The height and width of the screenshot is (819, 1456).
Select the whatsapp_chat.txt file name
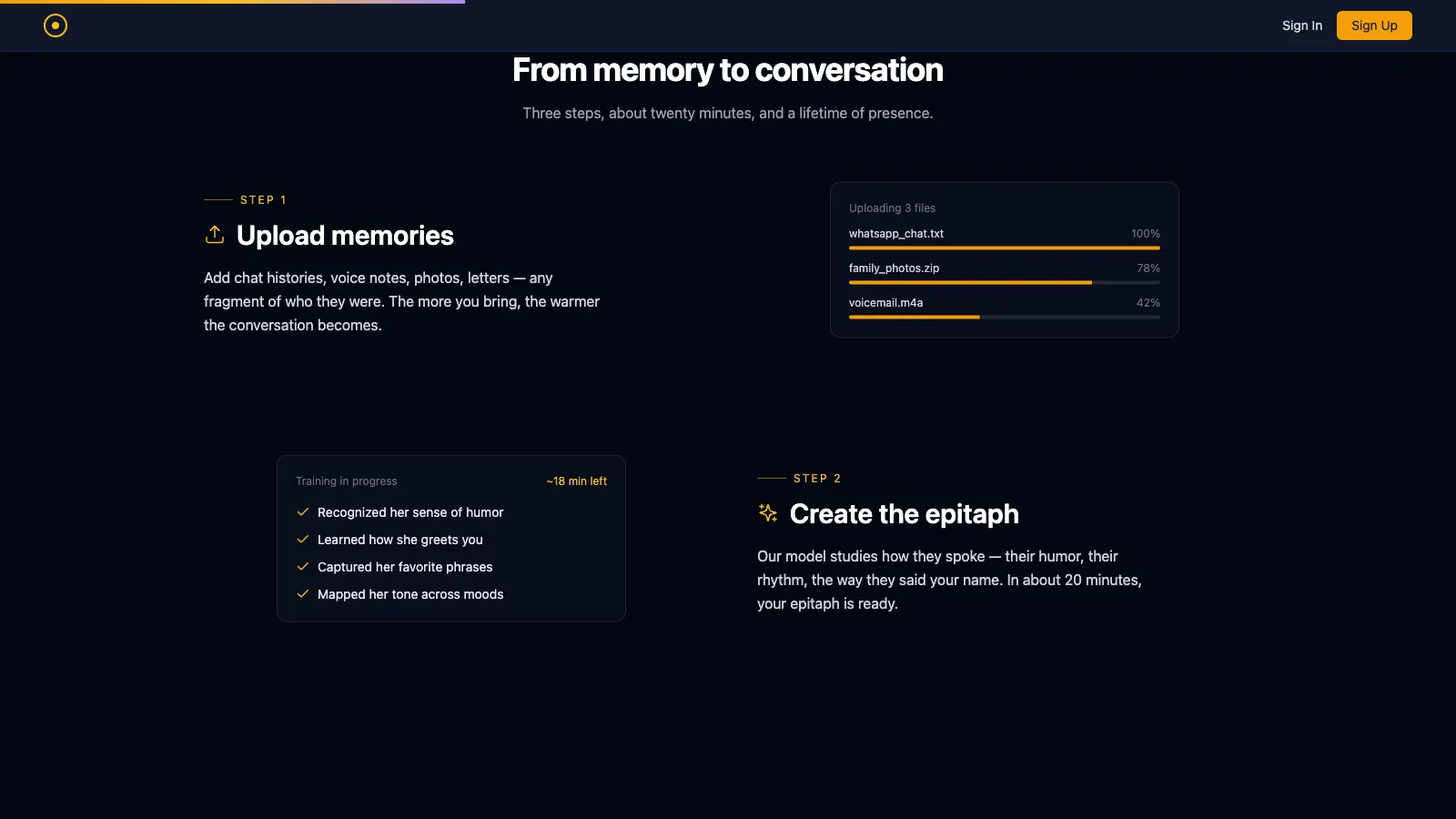(x=896, y=234)
